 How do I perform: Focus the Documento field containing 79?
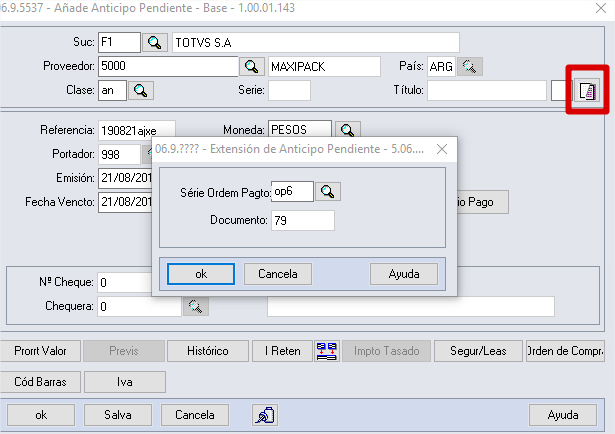(x=303, y=220)
